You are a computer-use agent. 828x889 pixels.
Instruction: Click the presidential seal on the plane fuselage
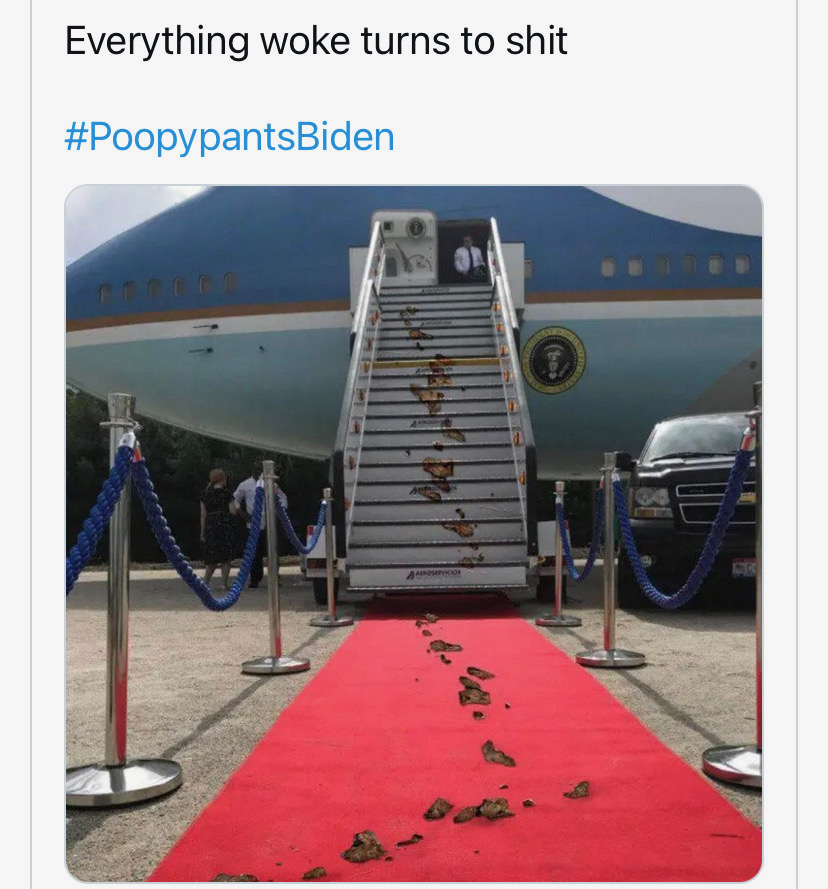[x=554, y=360]
